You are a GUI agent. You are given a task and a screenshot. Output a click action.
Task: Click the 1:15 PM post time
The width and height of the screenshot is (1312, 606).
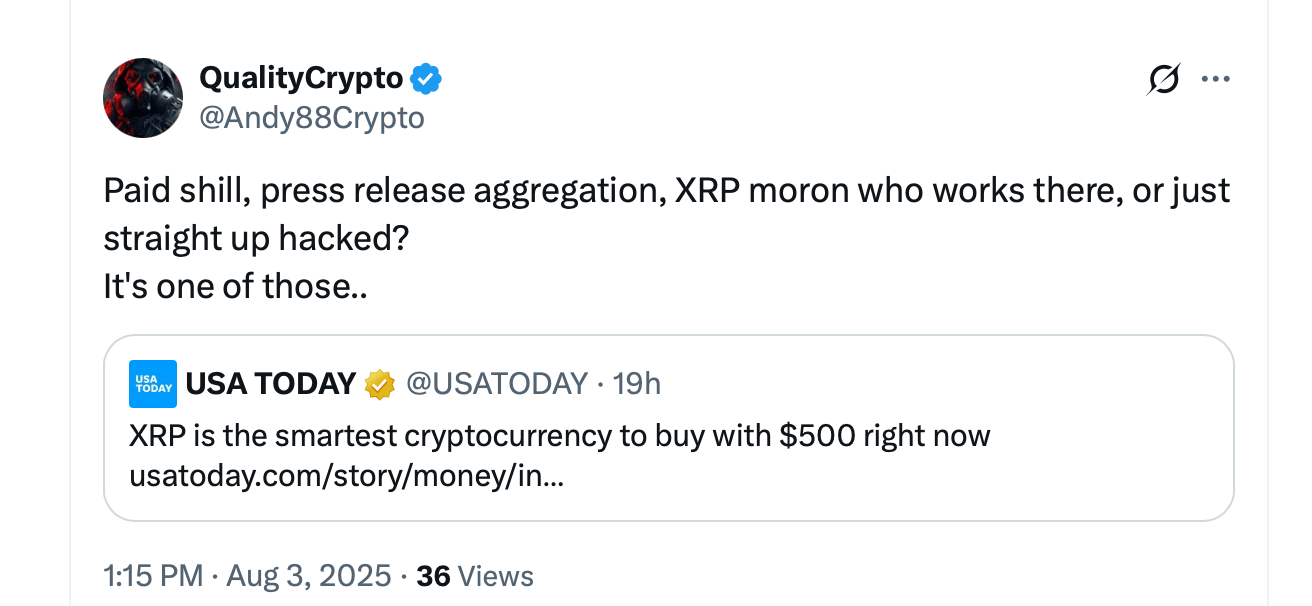coord(152,576)
